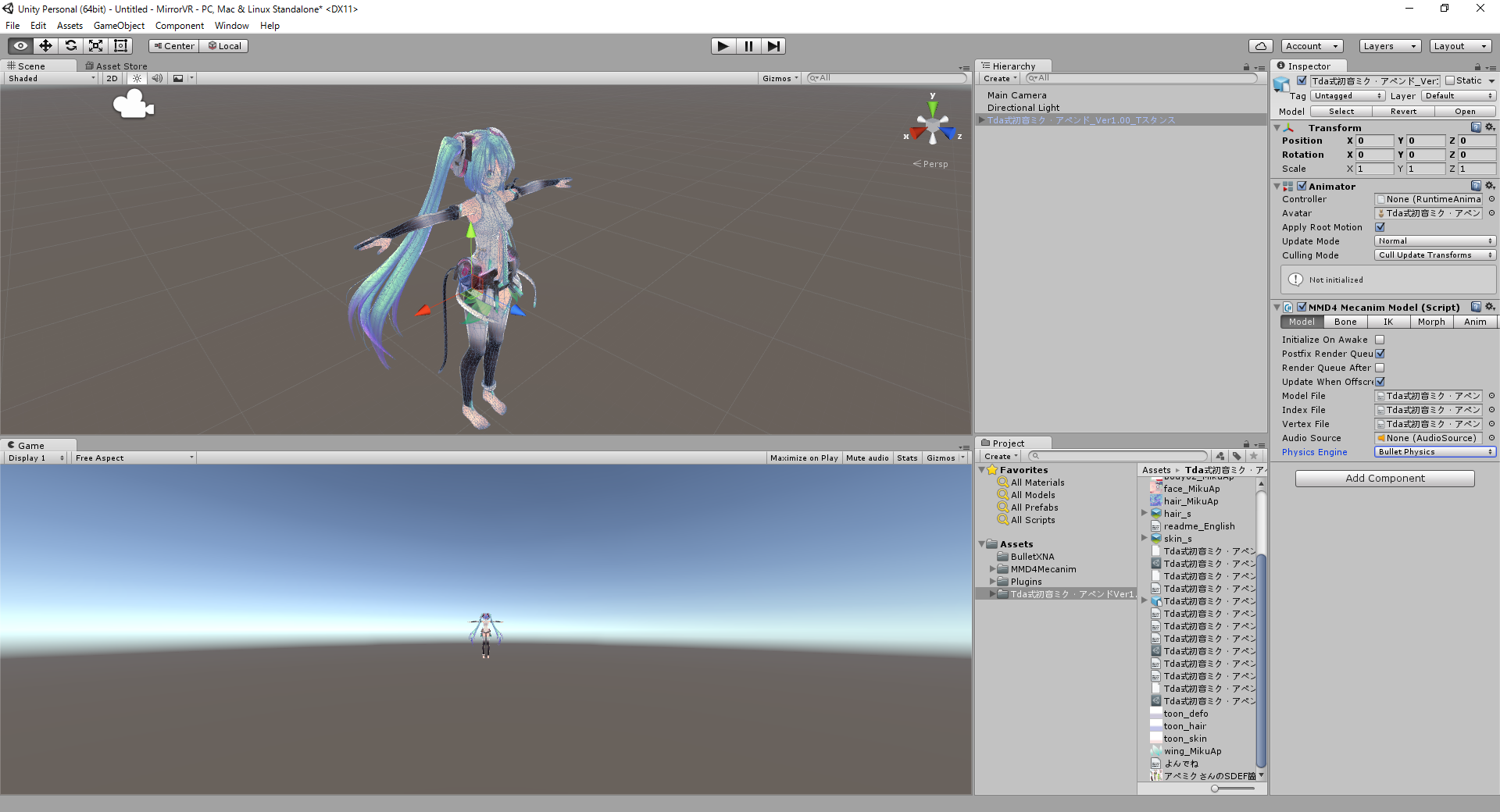Select the Hand pan tool

tap(19, 45)
